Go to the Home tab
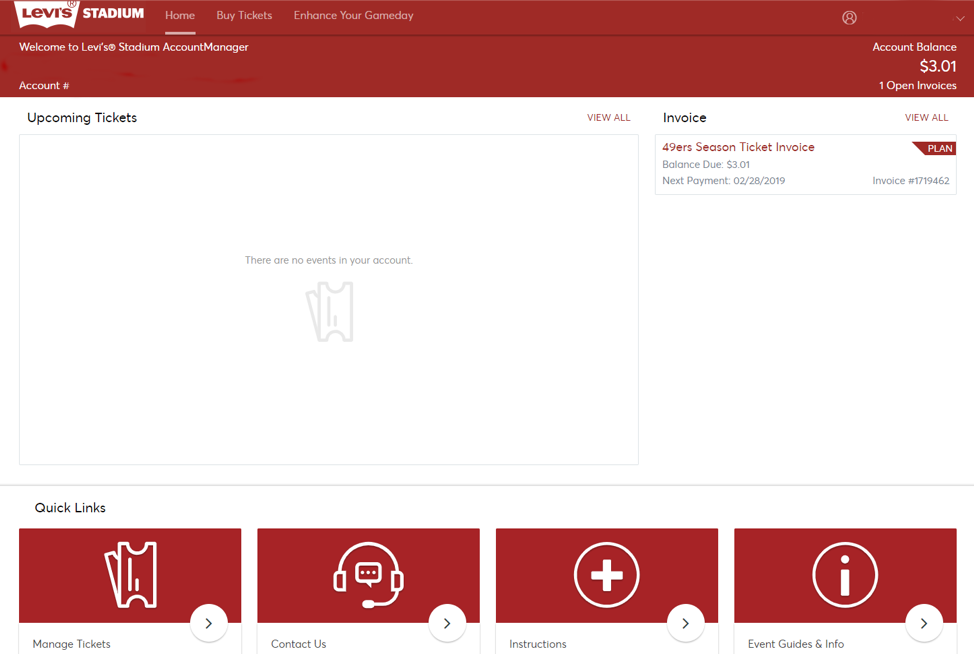Image resolution: width=974 pixels, height=654 pixels. pyautogui.click(x=180, y=16)
